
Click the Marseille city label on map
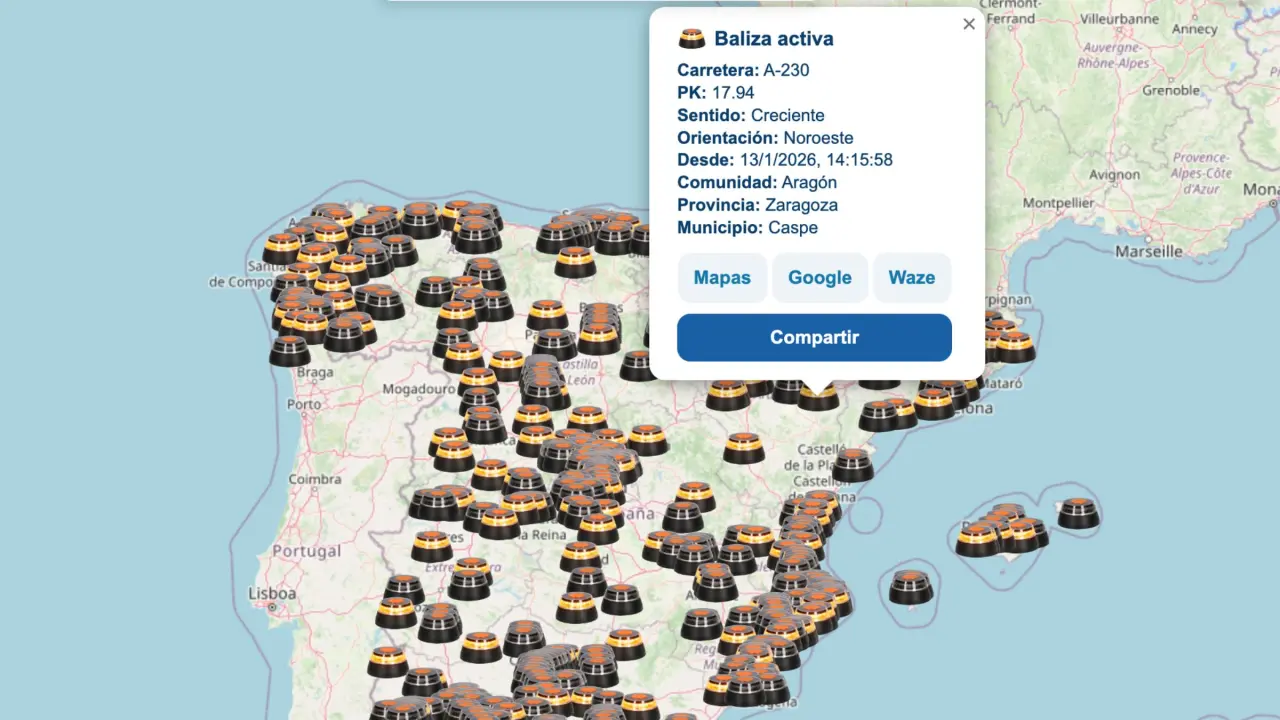[x=1148, y=252]
